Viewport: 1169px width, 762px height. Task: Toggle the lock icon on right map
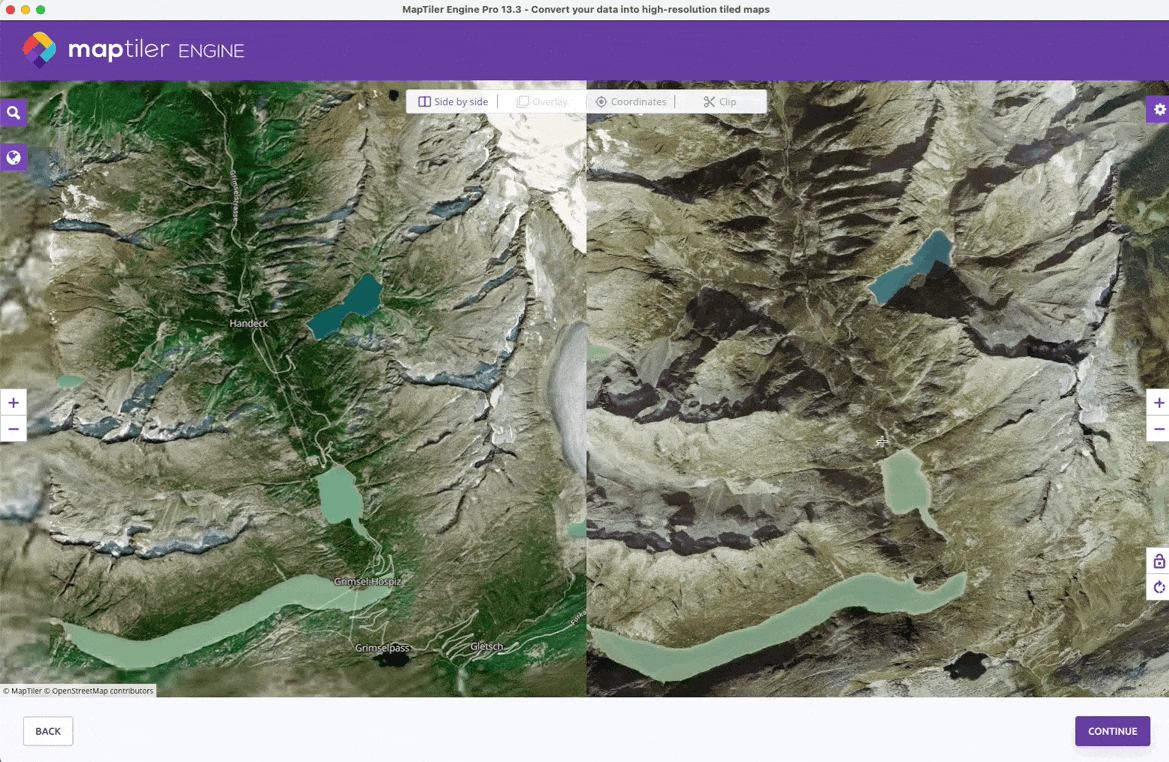click(1159, 561)
